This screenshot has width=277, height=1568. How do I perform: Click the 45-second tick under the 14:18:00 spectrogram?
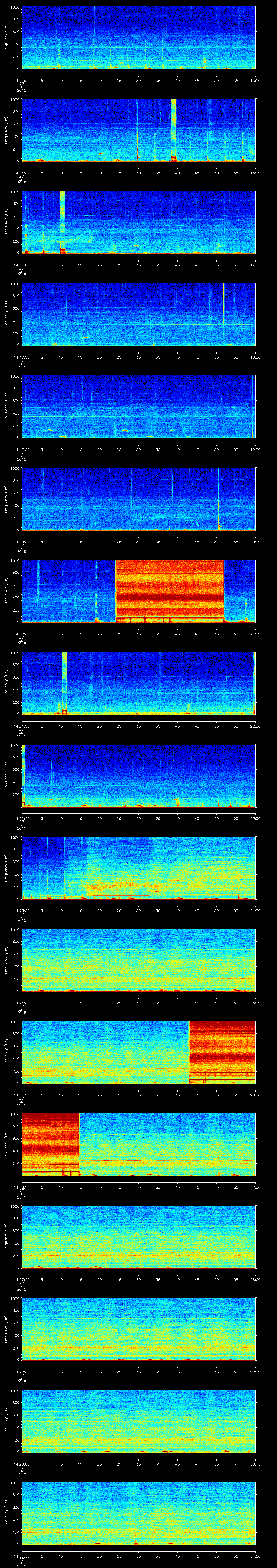click(x=197, y=449)
